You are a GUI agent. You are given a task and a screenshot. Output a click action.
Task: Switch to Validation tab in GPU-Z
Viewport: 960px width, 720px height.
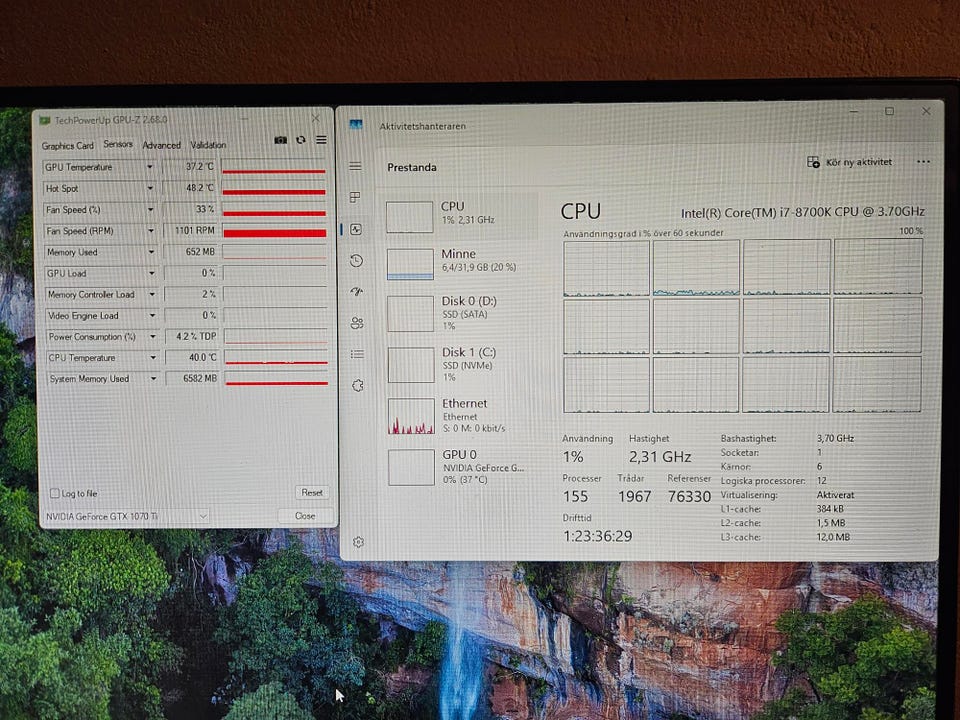point(208,145)
